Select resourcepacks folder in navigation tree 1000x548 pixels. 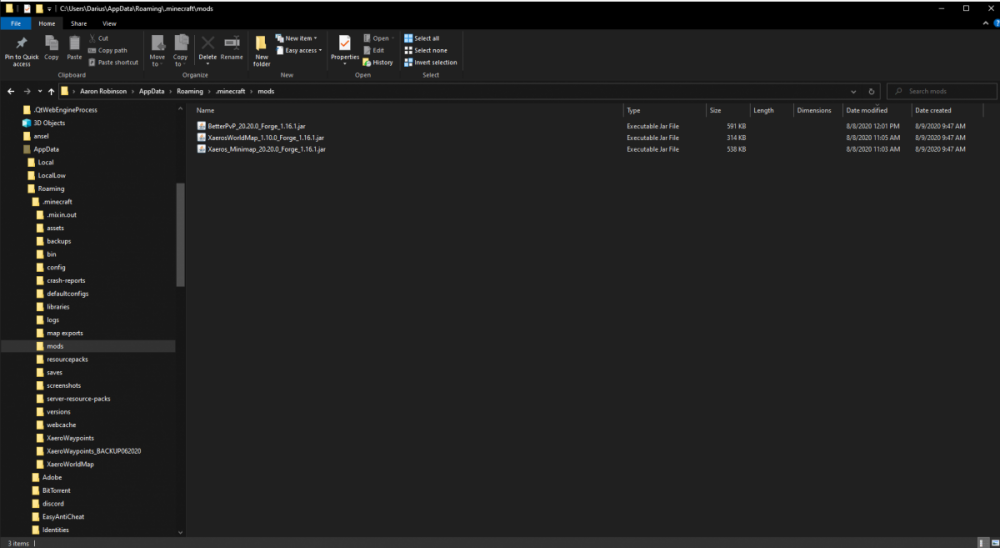[x=67, y=359]
